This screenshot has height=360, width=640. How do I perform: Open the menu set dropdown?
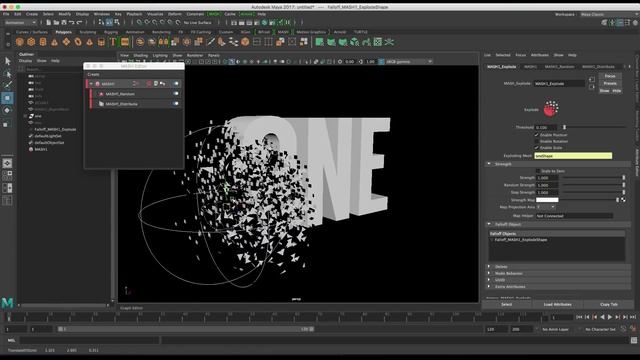[20, 22]
